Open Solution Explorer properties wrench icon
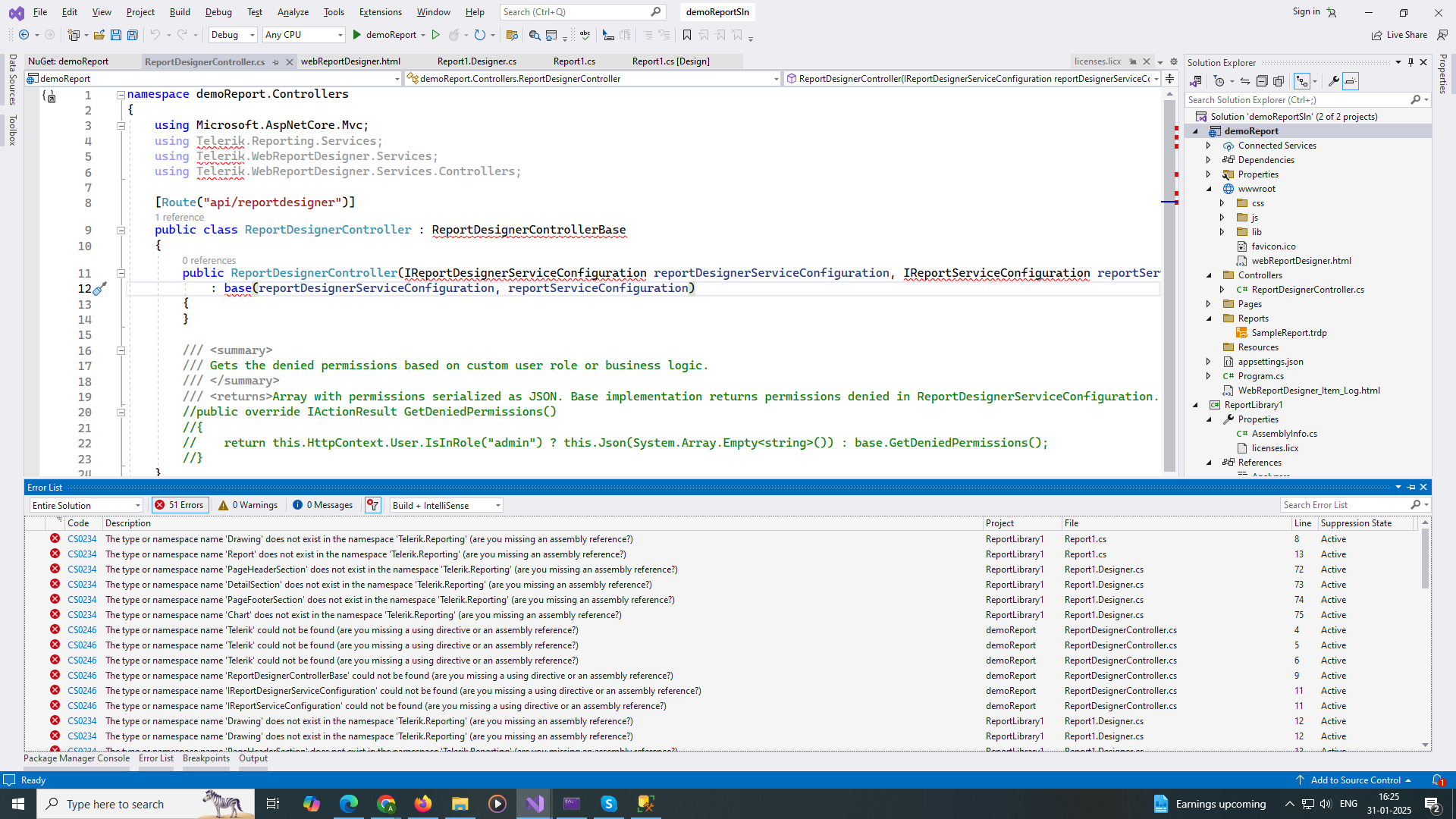The image size is (1456, 819). 1333,81
